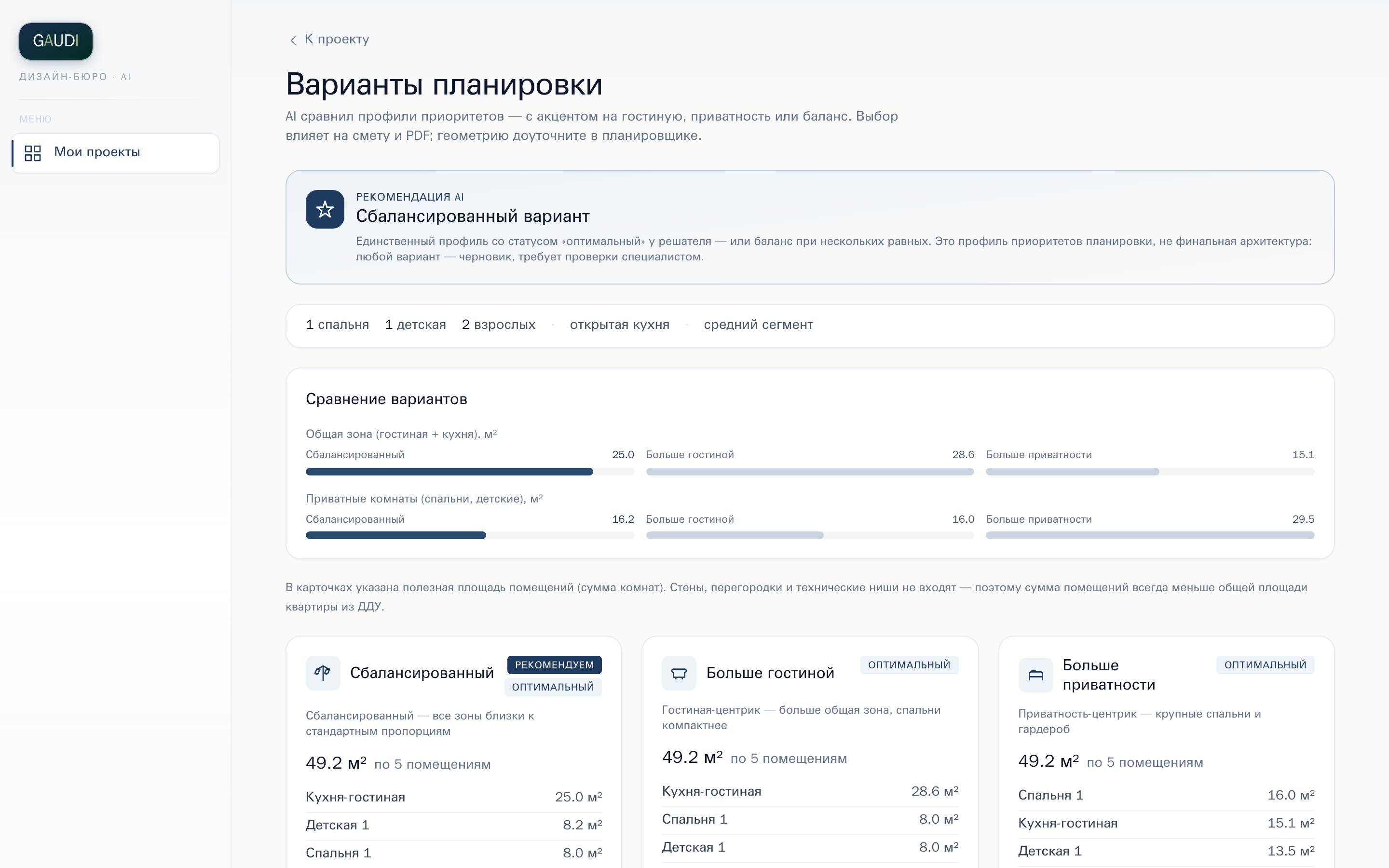
Task: Click Больше гостиной common zone bar (28.6)
Action: [810, 471]
